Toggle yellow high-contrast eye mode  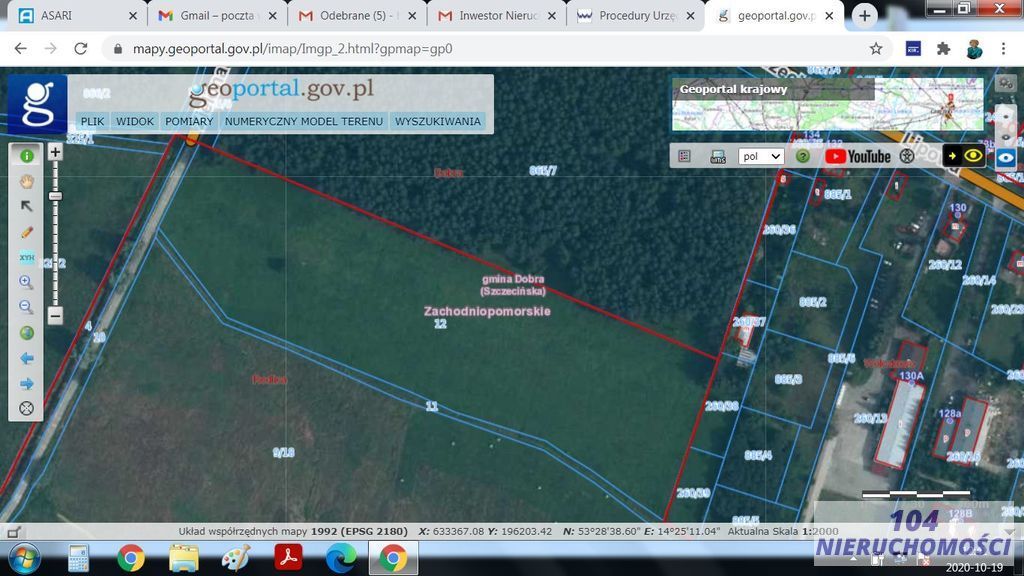[964, 155]
